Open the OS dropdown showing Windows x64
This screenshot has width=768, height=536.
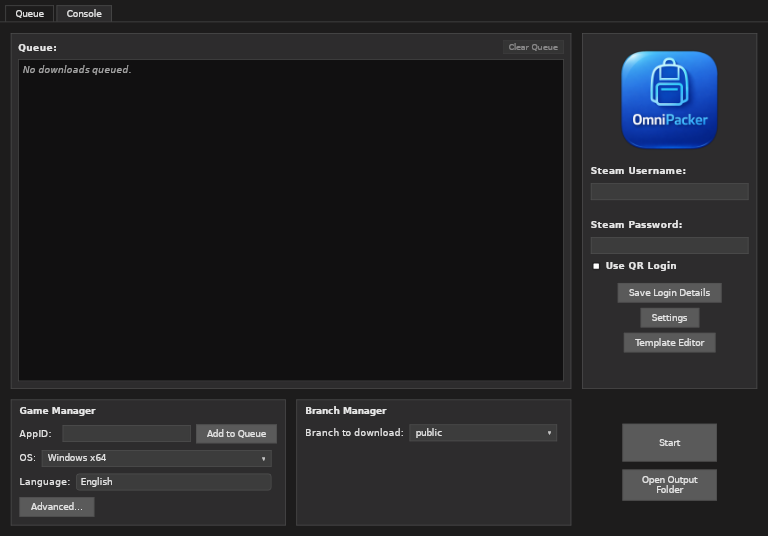click(x=156, y=458)
